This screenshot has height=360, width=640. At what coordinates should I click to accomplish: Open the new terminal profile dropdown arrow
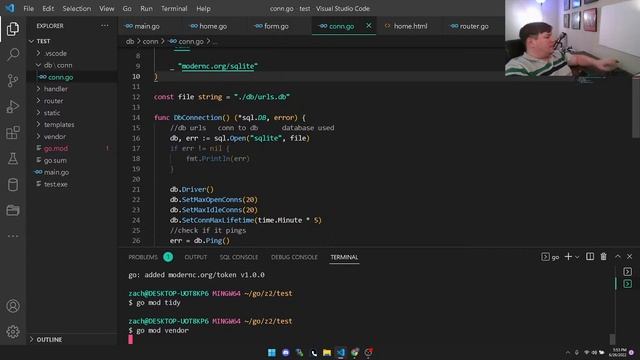click(577, 257)
